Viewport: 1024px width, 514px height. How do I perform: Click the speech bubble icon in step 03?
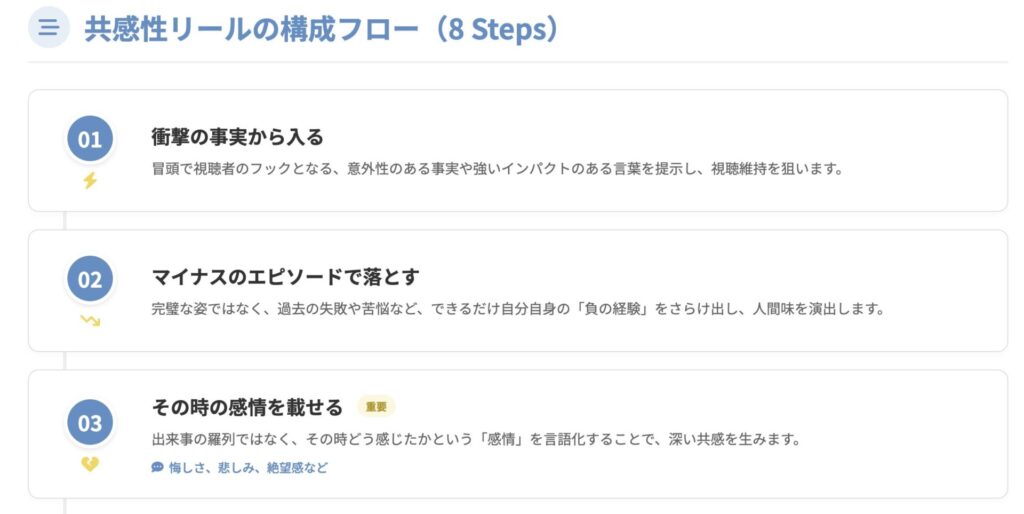point(157,467)
